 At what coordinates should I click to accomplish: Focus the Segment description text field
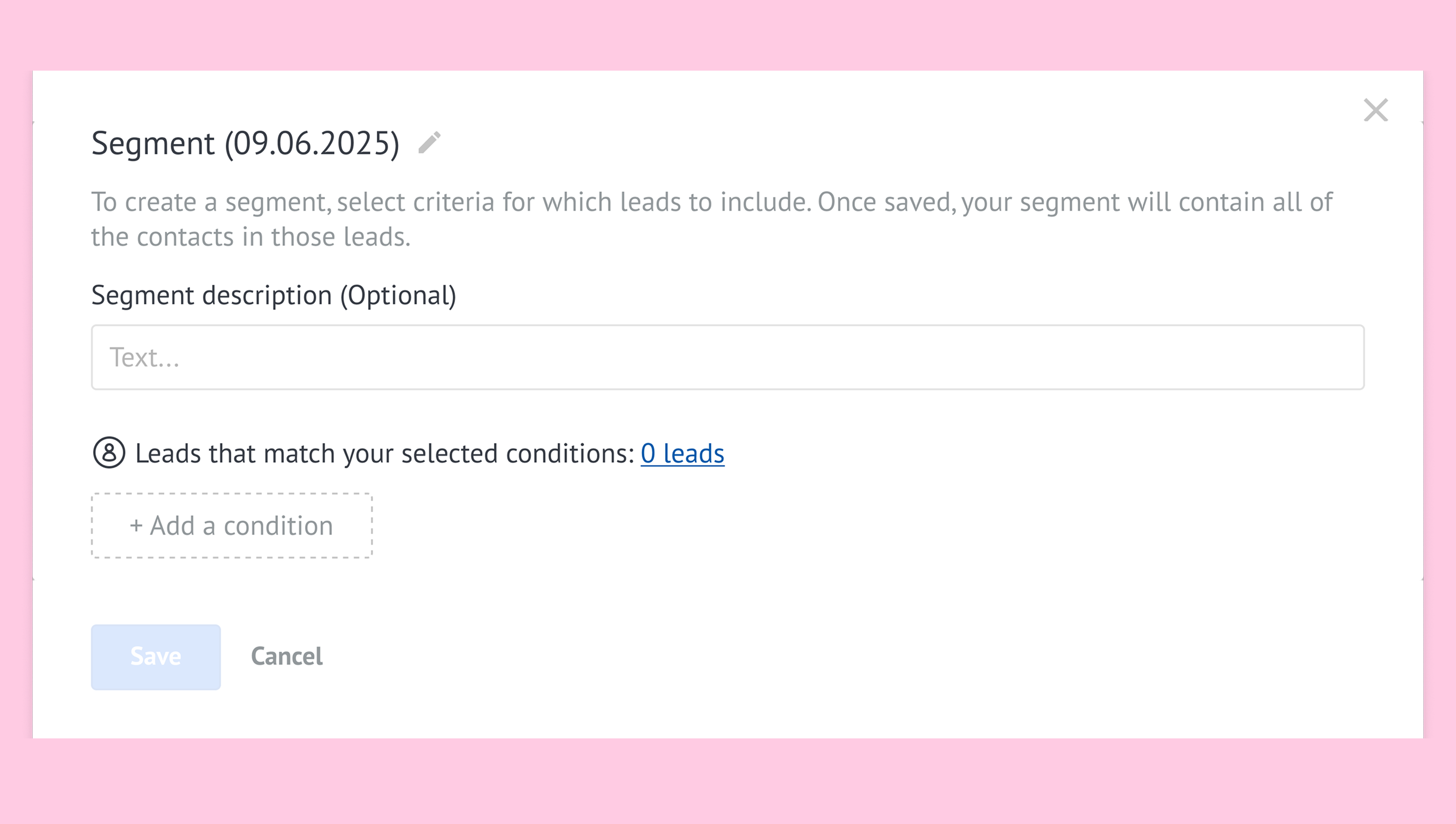click(727, 357)
